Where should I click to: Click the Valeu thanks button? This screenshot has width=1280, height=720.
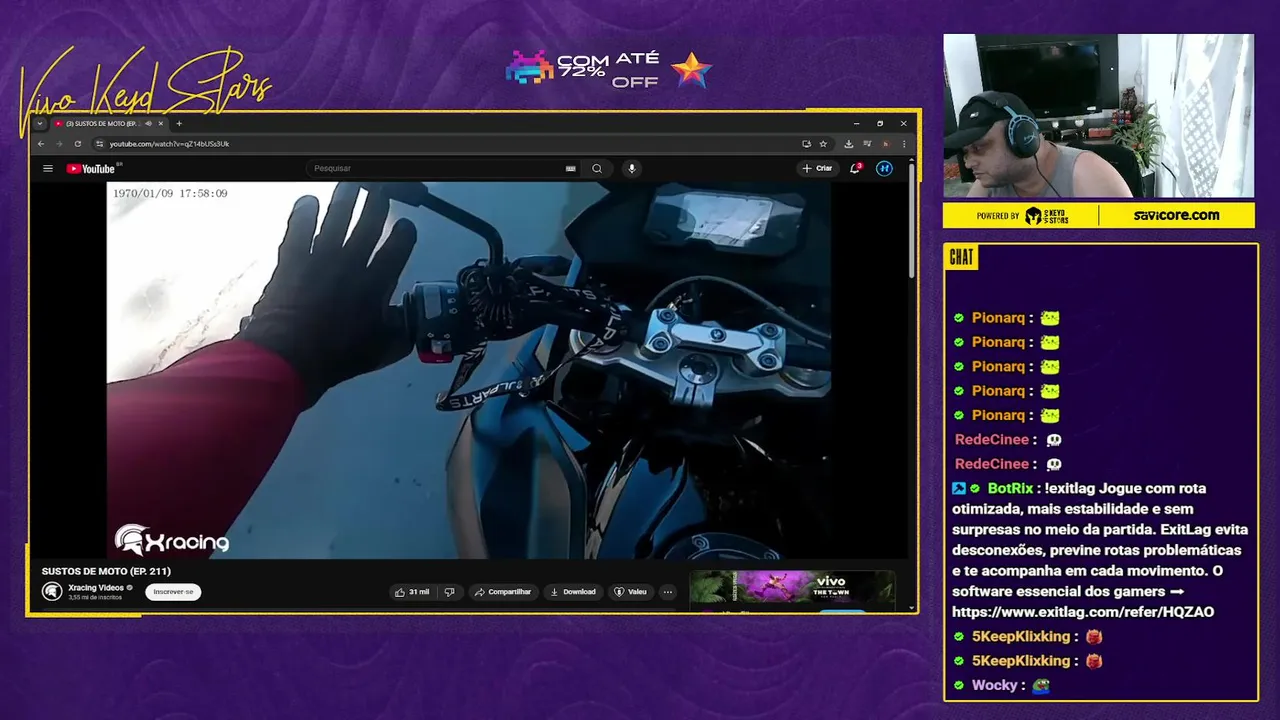(630, 592)
